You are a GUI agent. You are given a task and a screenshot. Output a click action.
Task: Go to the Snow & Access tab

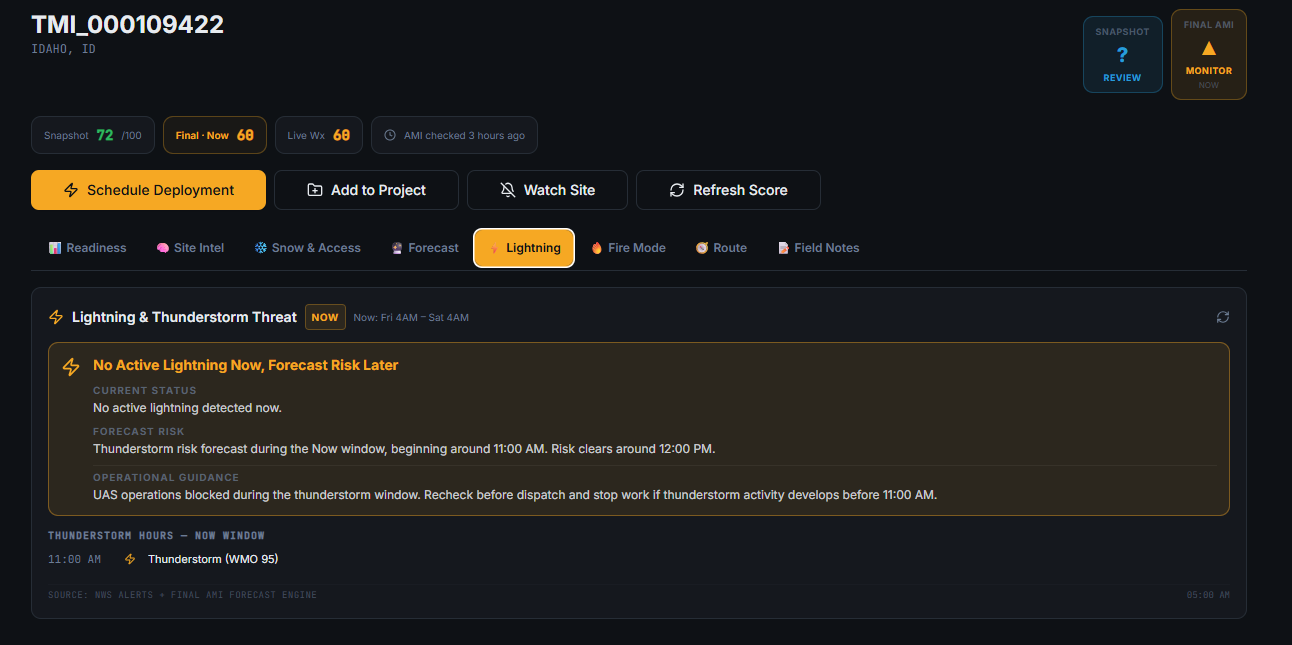(x=307, y=248)
